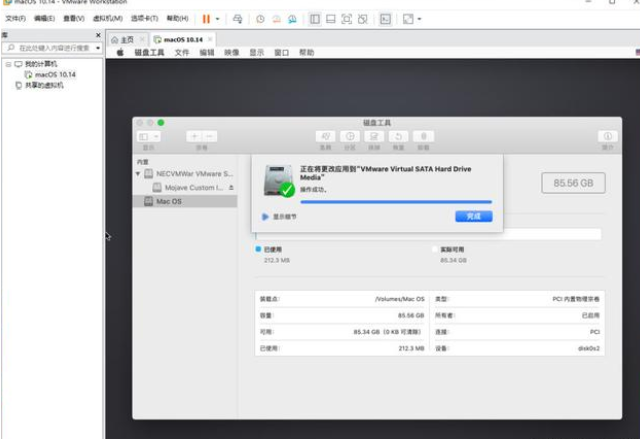Open the power options dropdown beside pause
This screenshot has height=439, width=640.
point(217,18)
